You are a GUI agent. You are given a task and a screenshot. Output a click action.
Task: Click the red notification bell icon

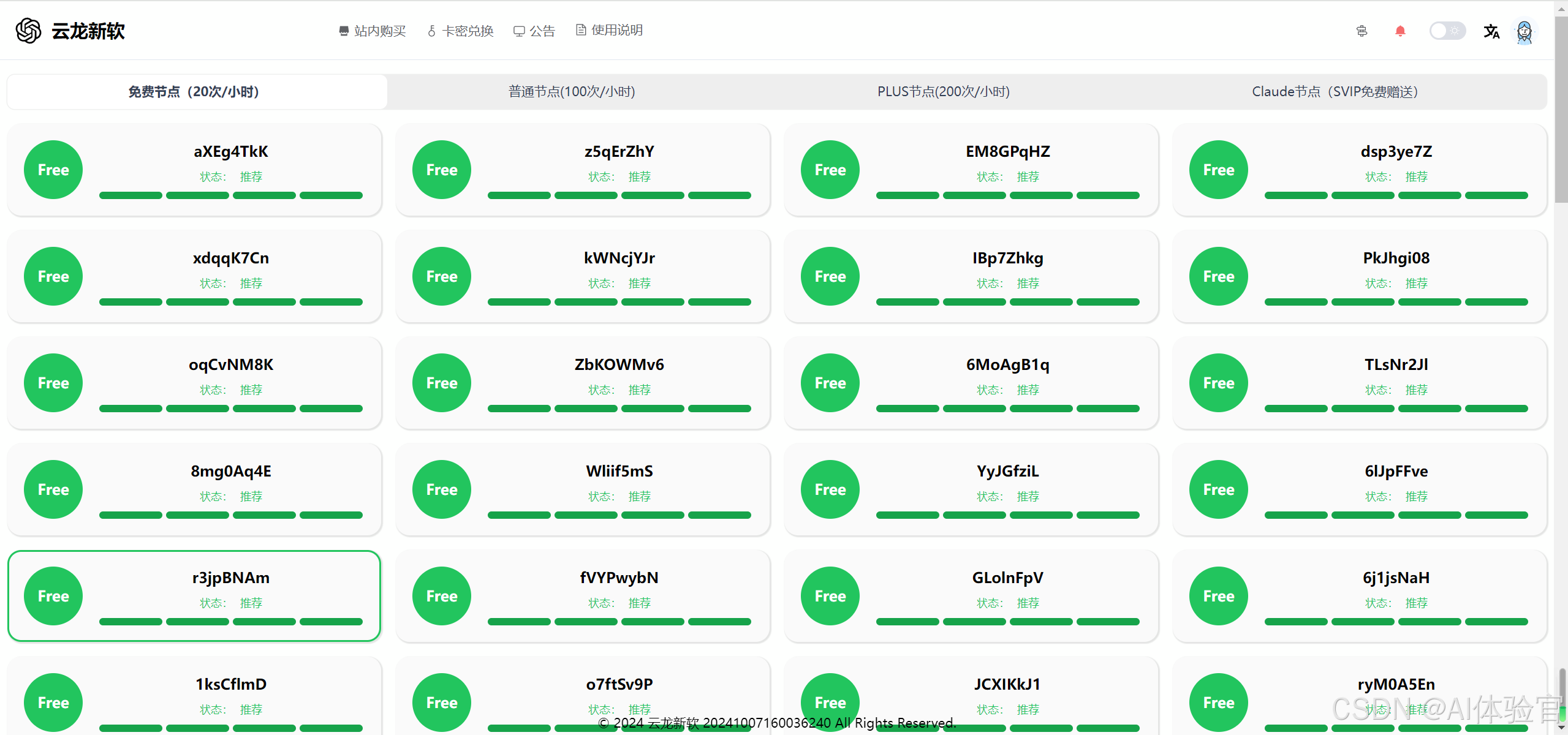tap(1399, 31)
